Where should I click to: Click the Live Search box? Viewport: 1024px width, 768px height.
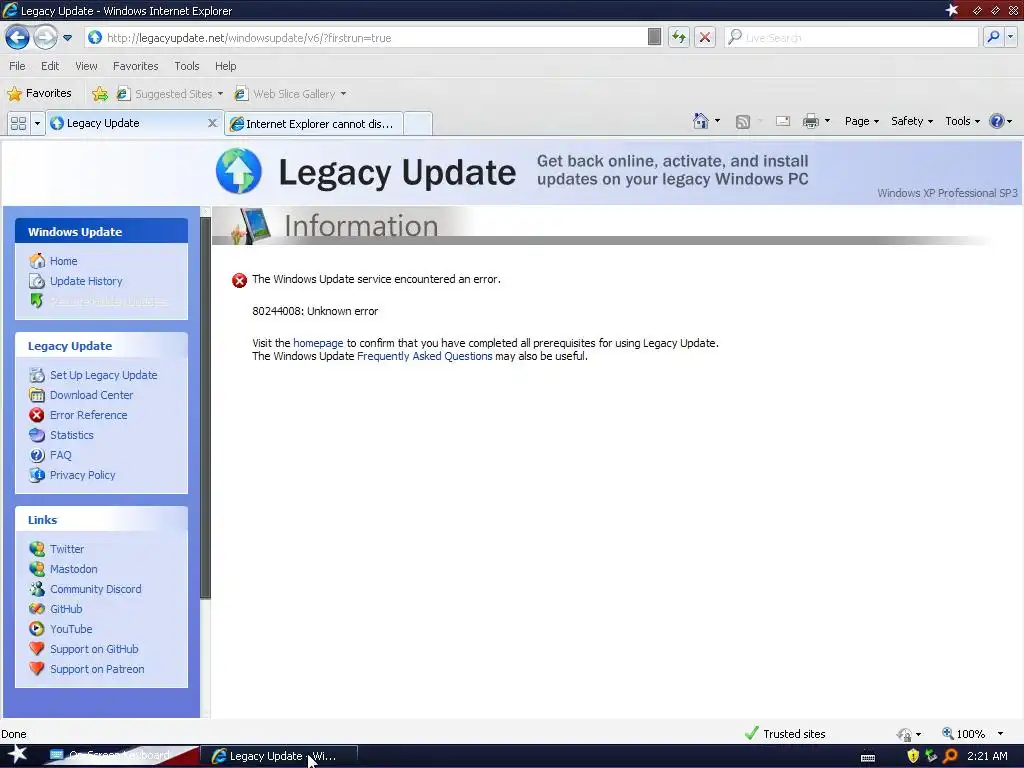pyautogui.click(x=852, y=38)
